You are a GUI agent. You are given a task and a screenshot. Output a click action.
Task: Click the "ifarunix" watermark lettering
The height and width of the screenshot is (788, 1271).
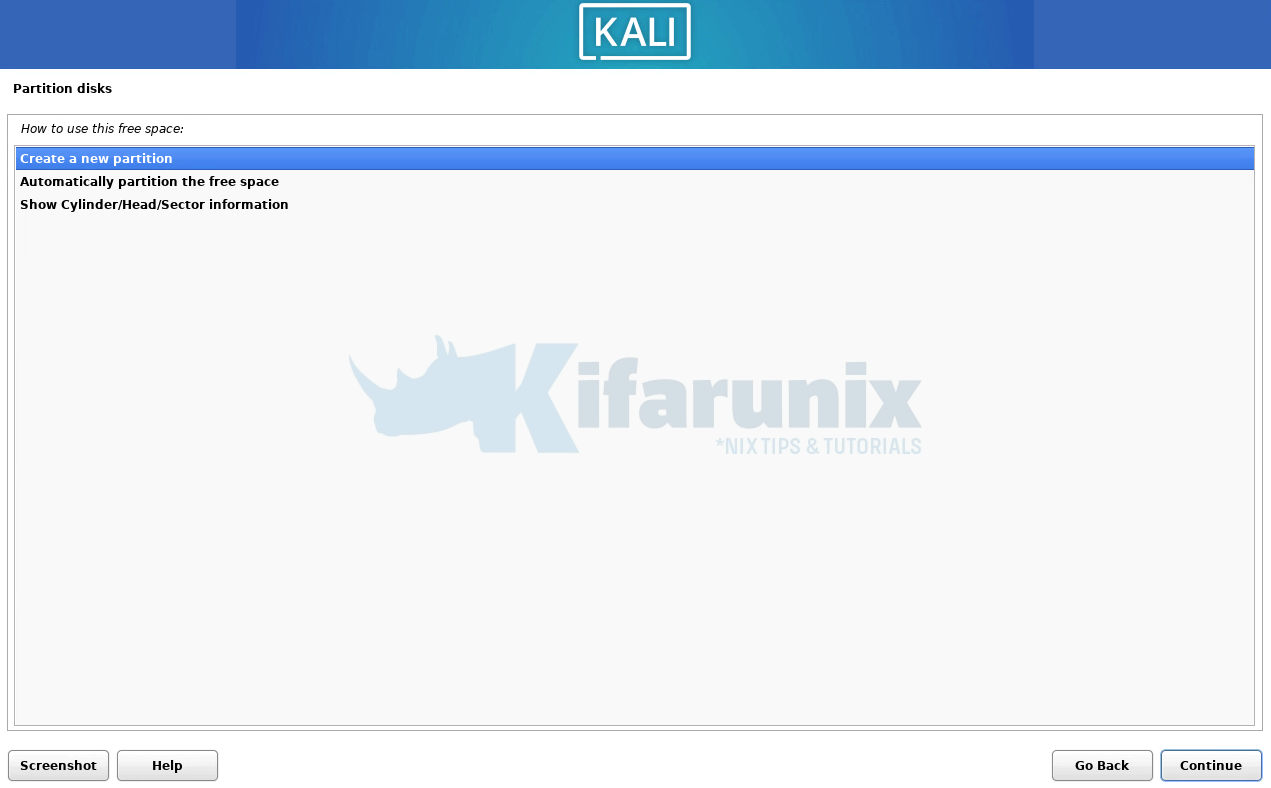(x=750, y=400)
